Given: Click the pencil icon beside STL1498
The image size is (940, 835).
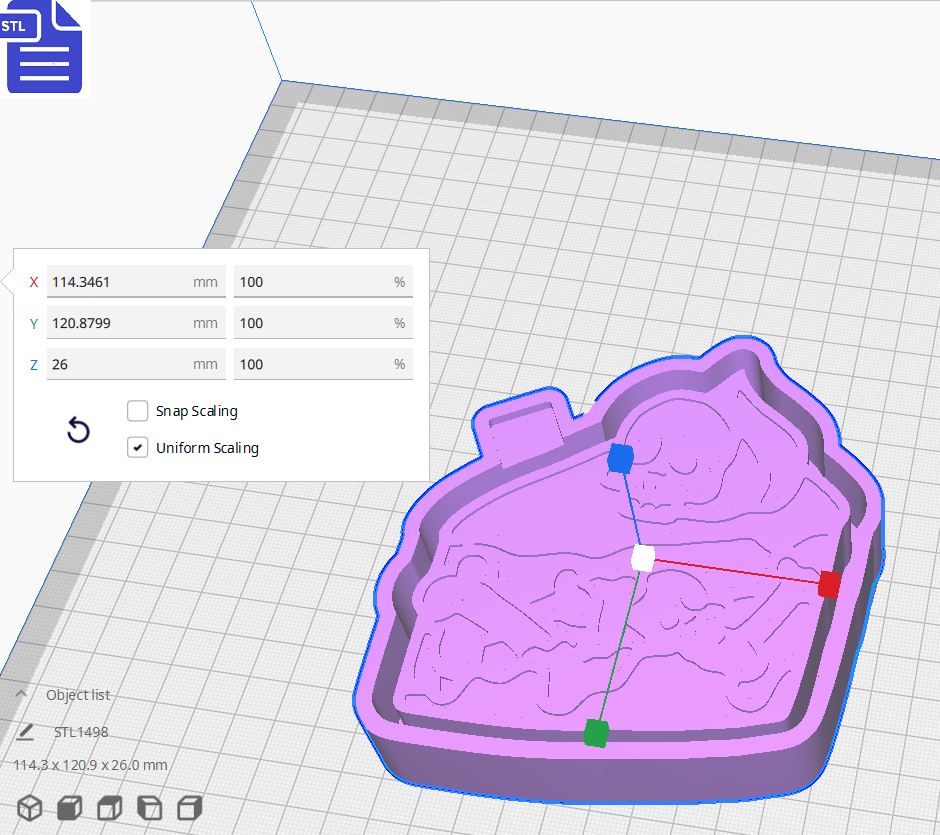Looking at the screenshot, I should click(x=25, y=732).
